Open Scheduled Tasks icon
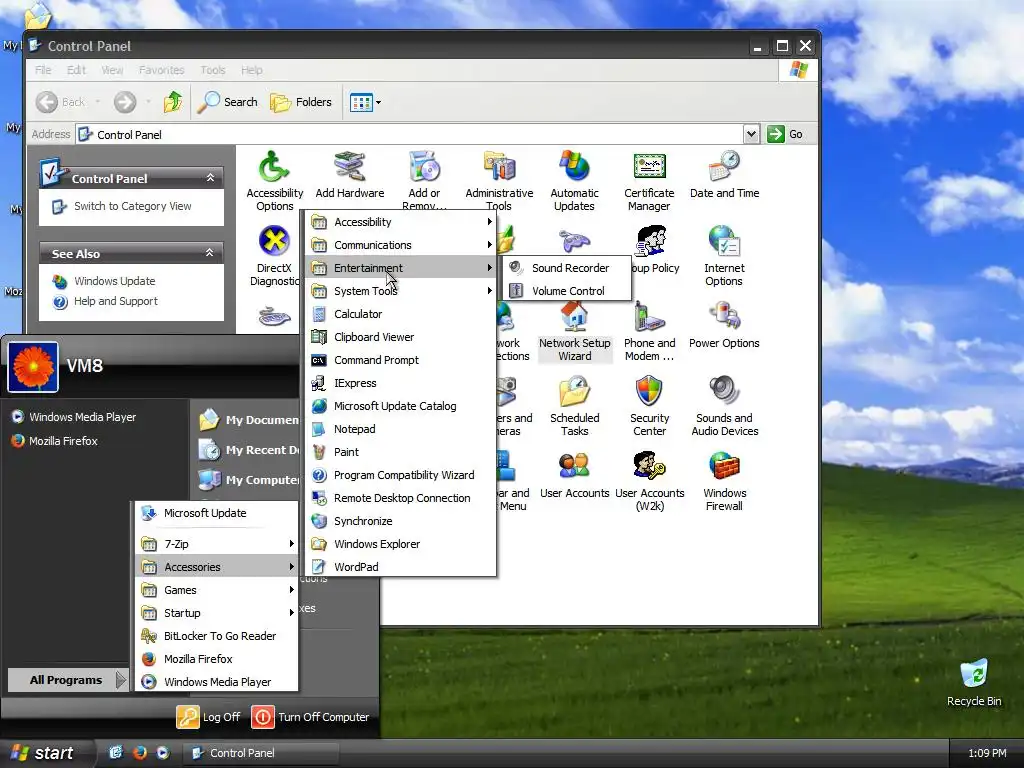 574,406
